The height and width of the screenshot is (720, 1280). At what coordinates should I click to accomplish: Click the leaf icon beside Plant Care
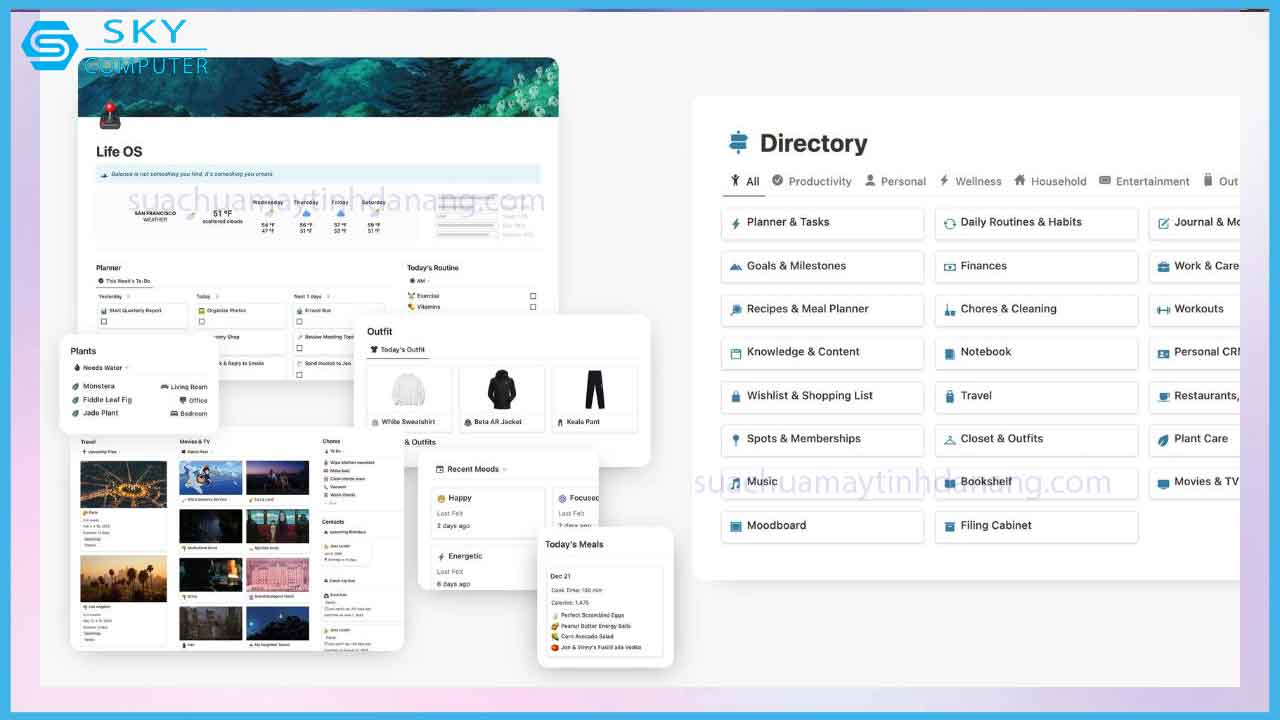point(1164,439)
